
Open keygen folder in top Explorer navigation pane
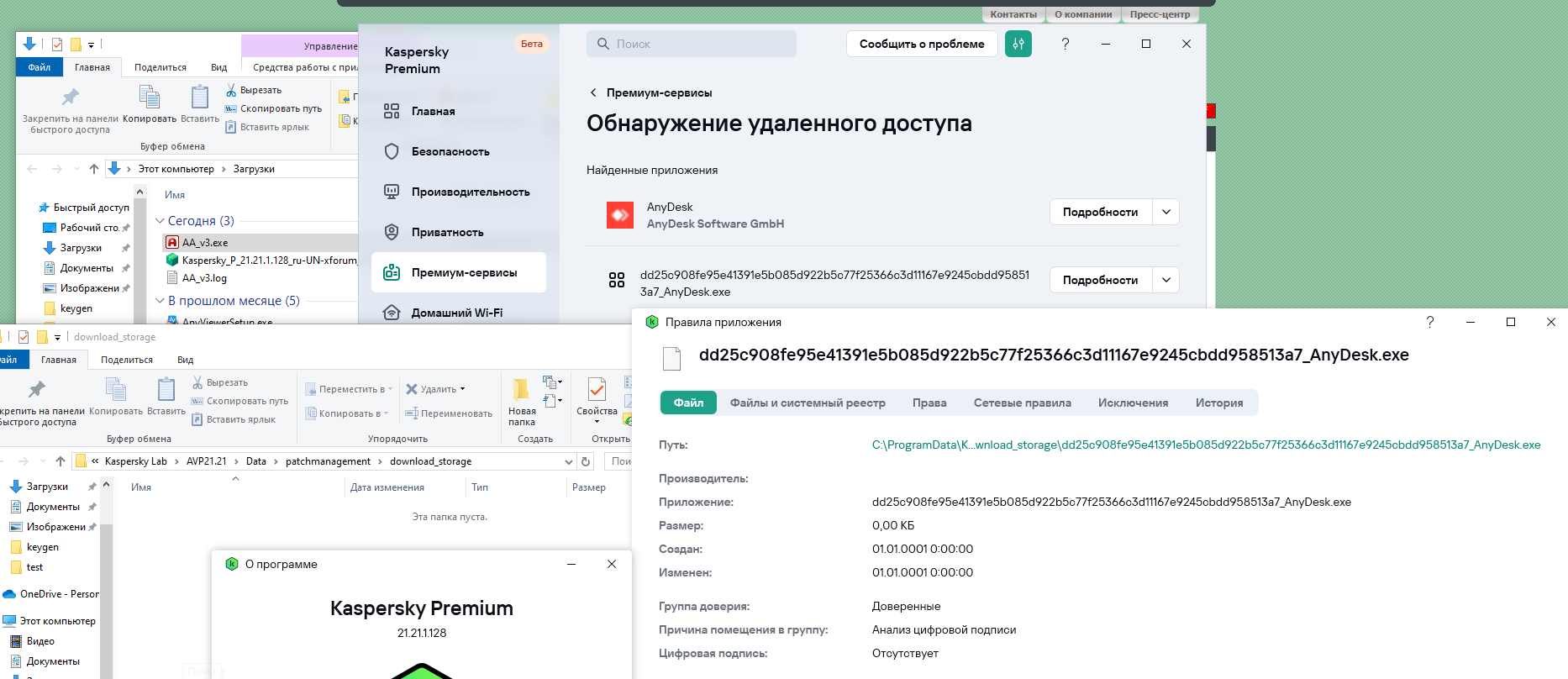pos(68,308)
